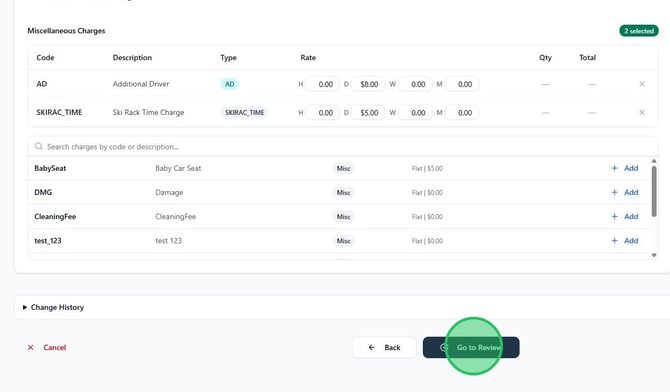
Task: Click the 'Type' column header
Action: tap(228, 57)
